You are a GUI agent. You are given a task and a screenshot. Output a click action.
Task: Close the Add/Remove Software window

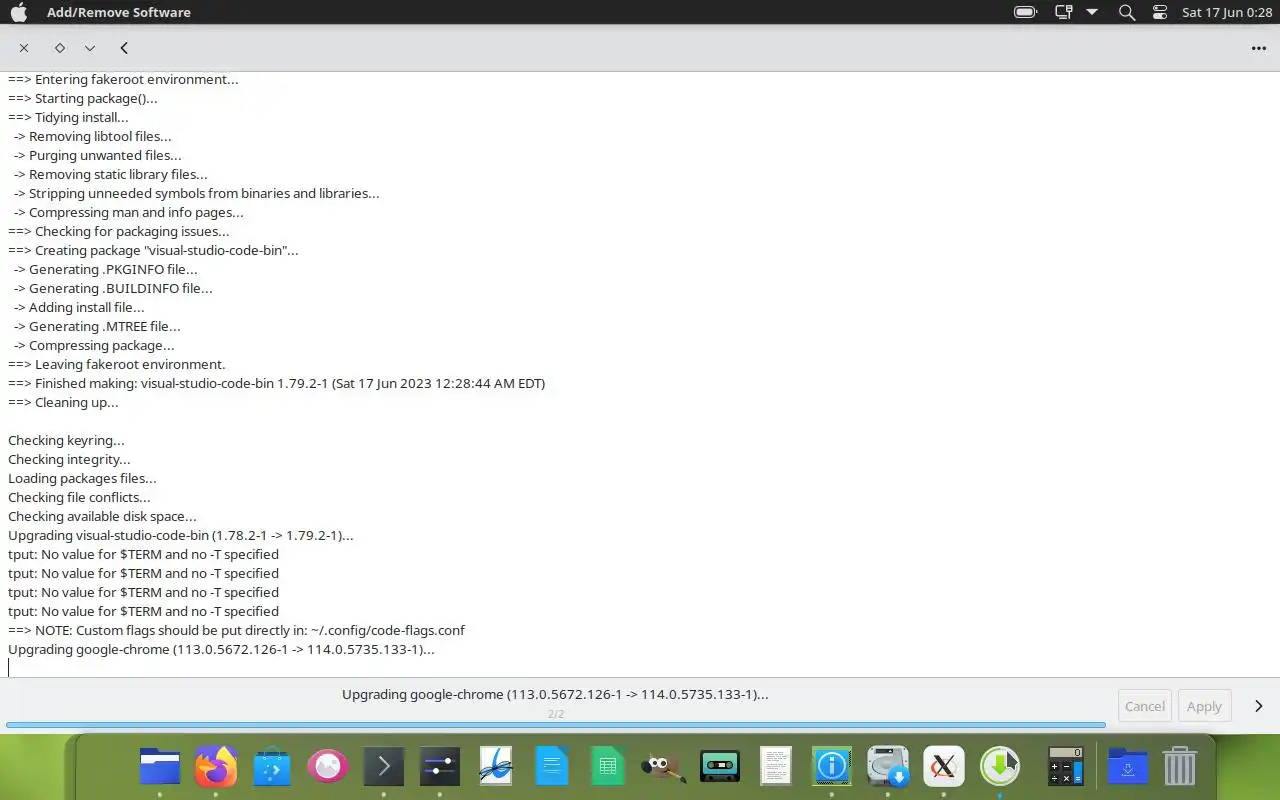(24, 48)
